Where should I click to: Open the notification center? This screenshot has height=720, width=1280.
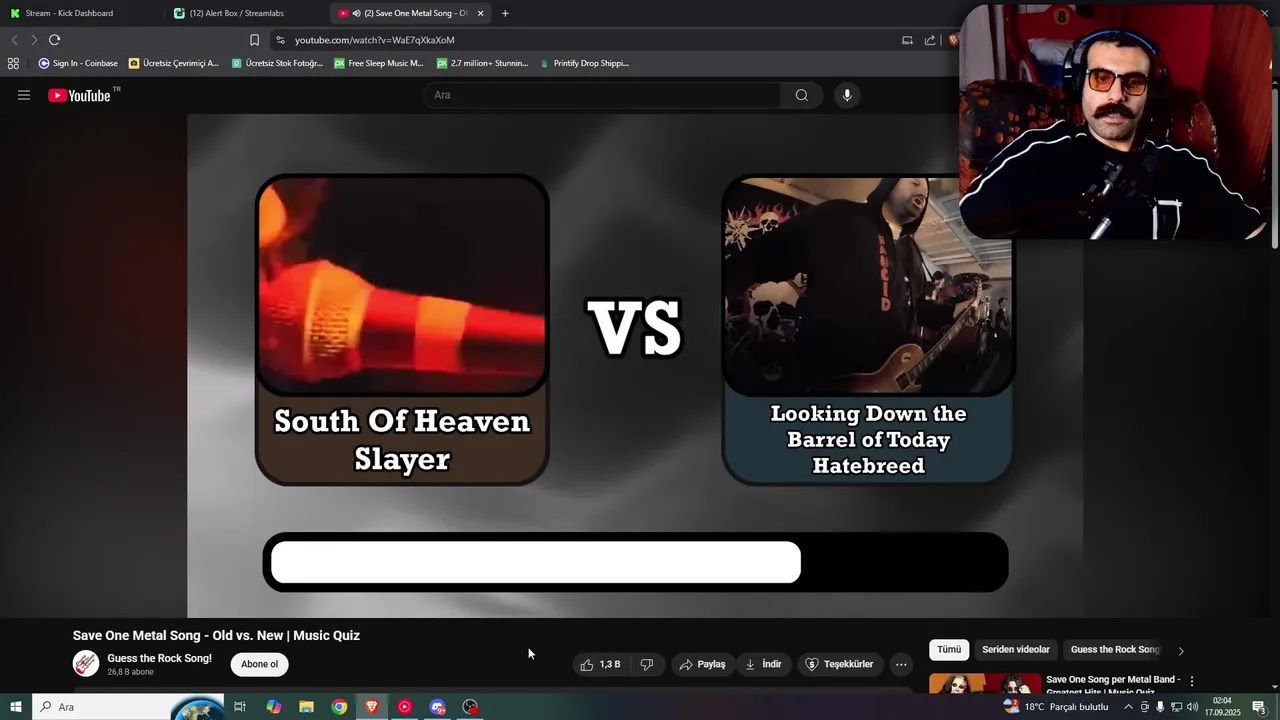tap(1259, 707)
